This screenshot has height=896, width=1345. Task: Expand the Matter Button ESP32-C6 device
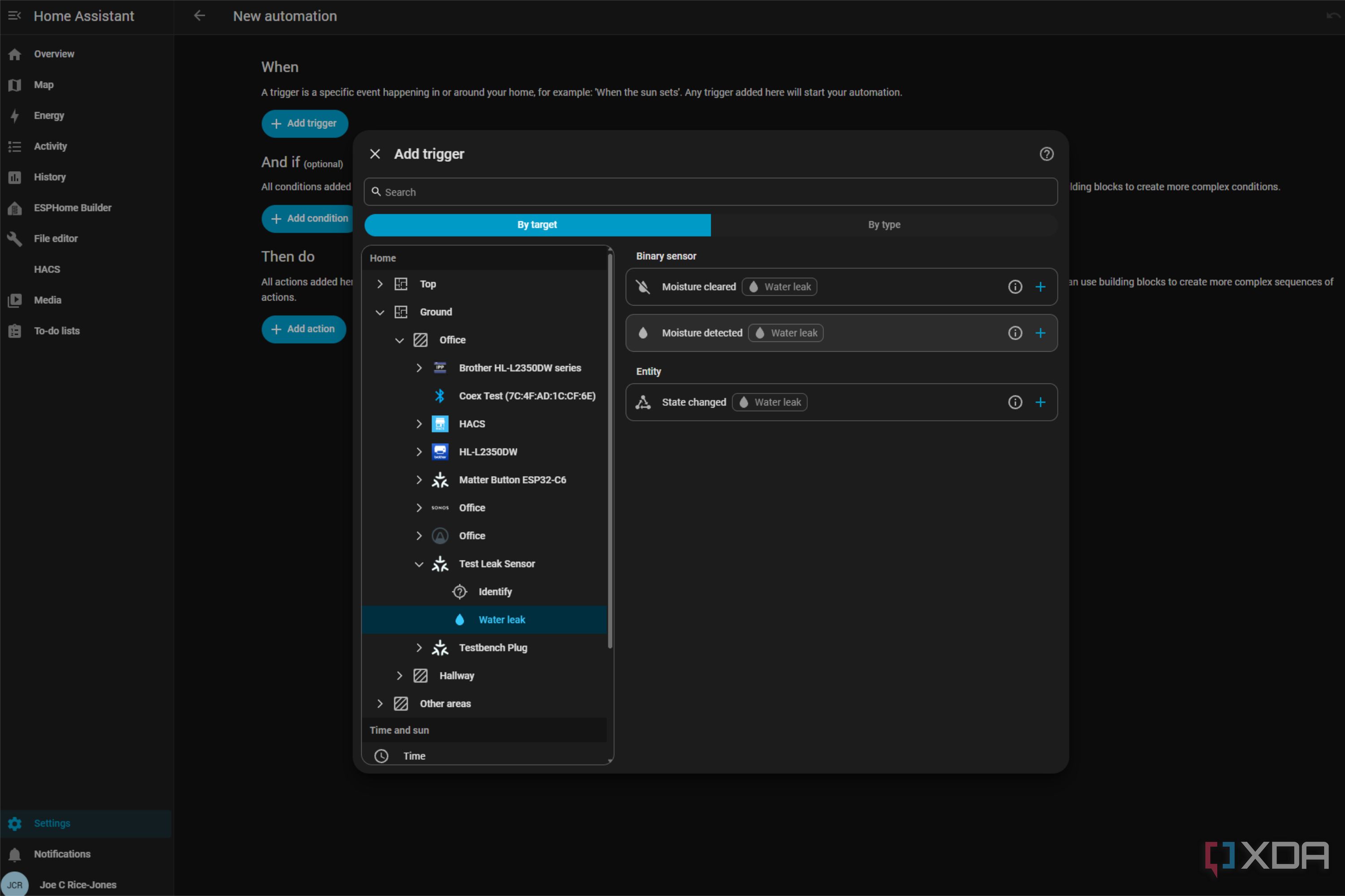419,480
